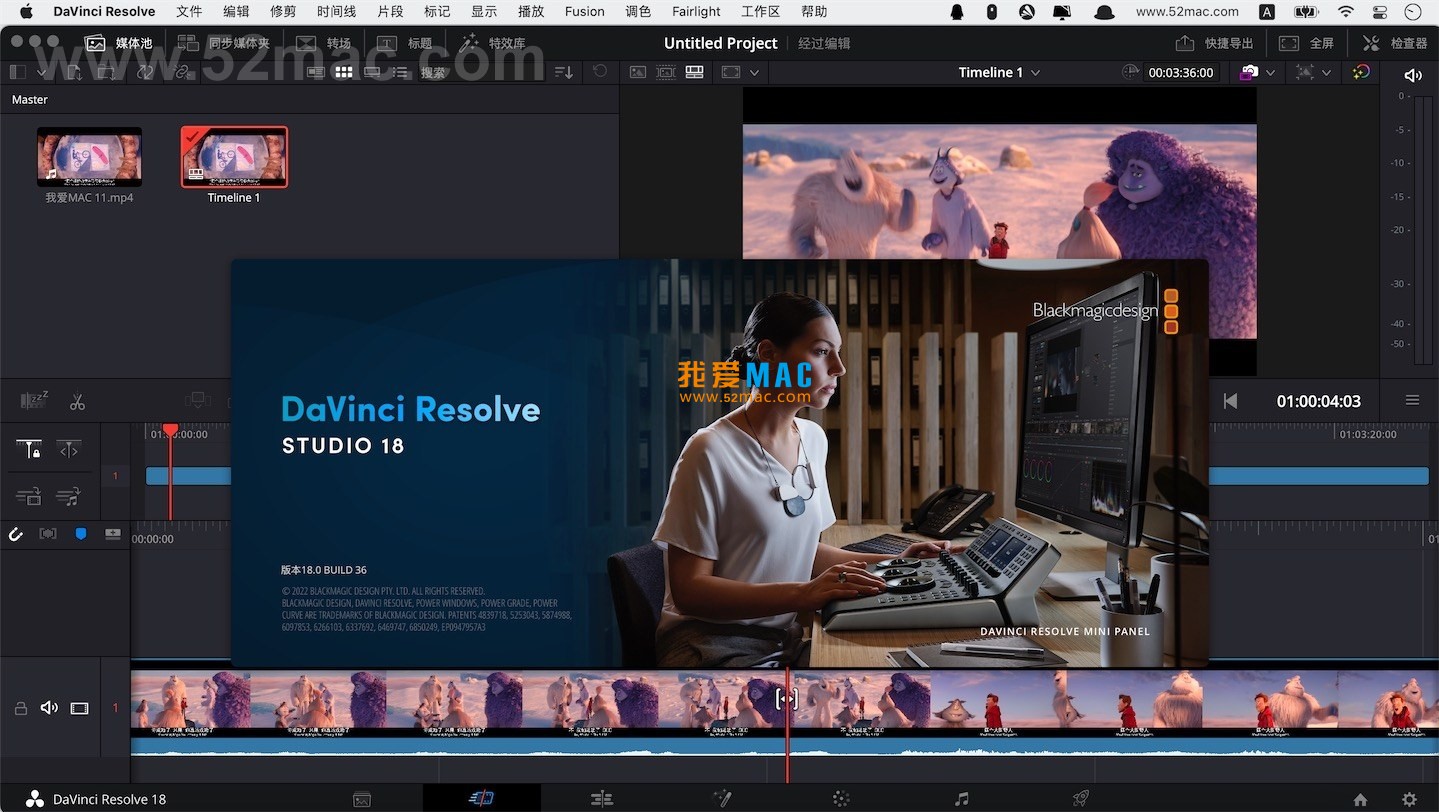The image size is (1439, 812).
Task: Toggle the bin list sidebar icon
Action: [16, 72]
